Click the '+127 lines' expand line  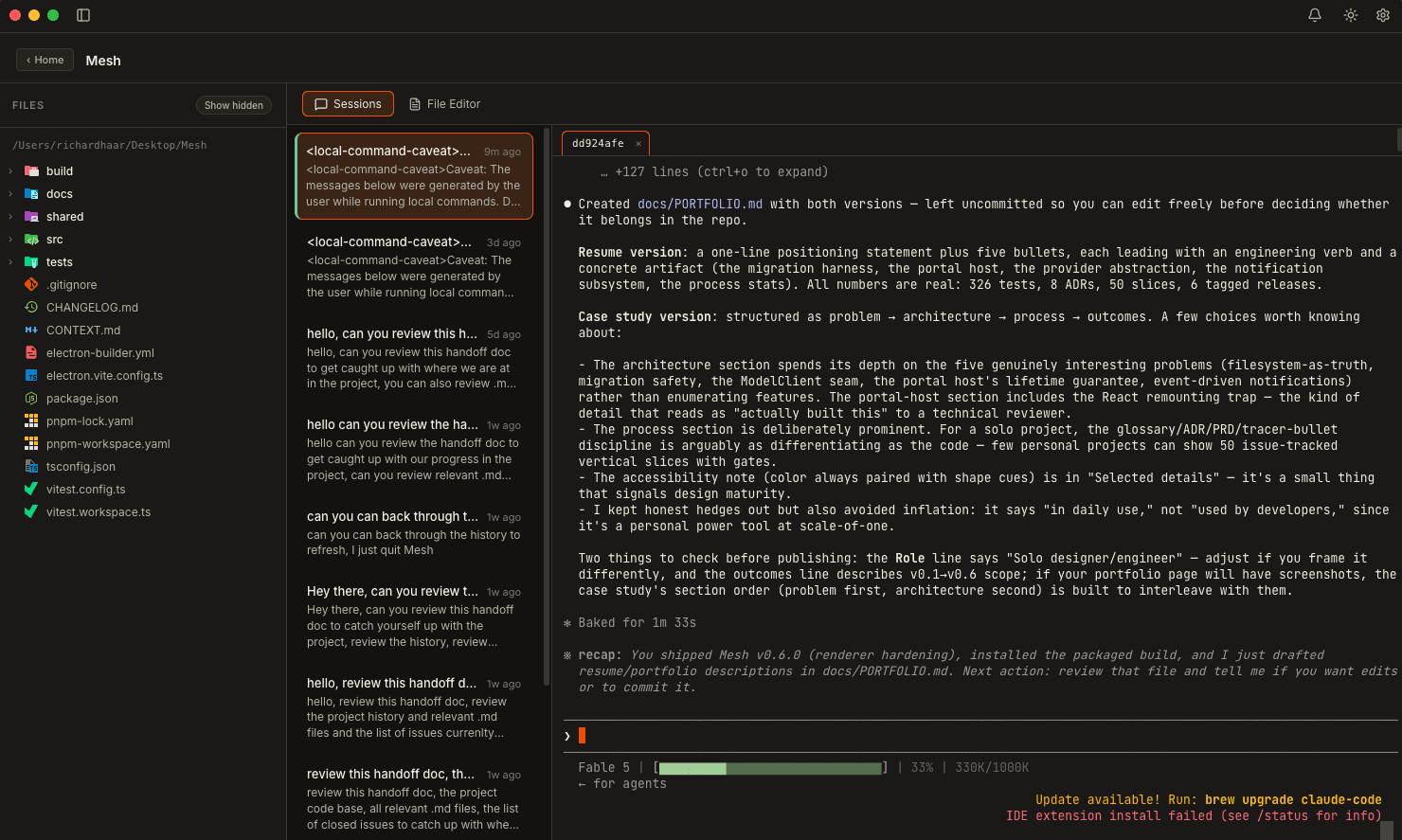pos(714,172)
